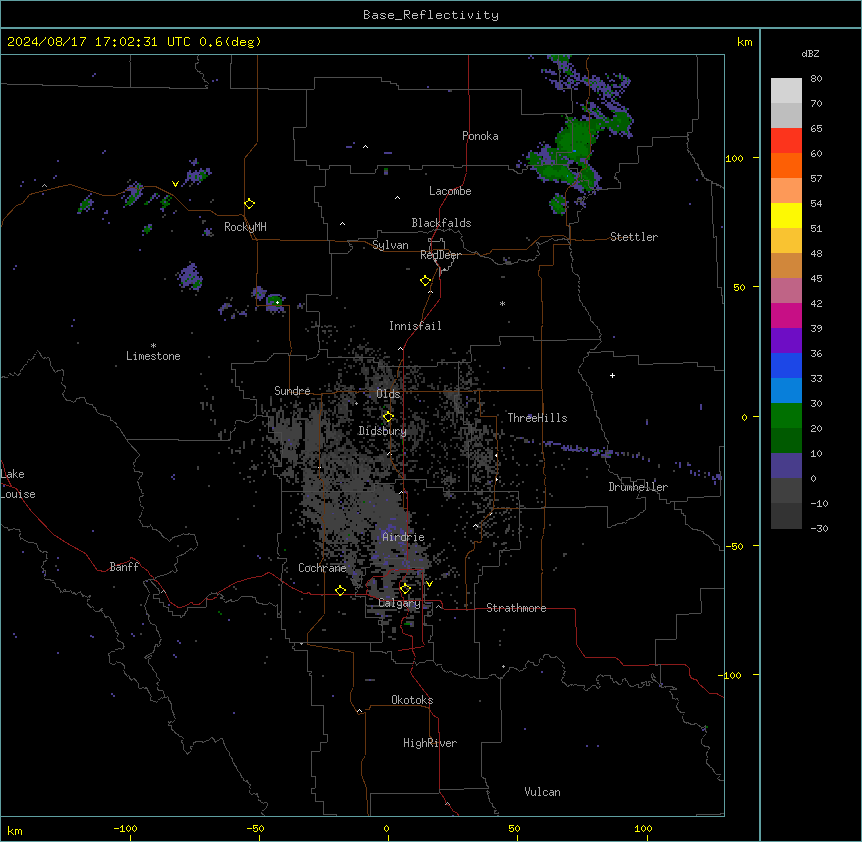Screen dimensions: 862x842
Task: Click the yellow 54 dBZ color swatch
Action: (786, 215)
